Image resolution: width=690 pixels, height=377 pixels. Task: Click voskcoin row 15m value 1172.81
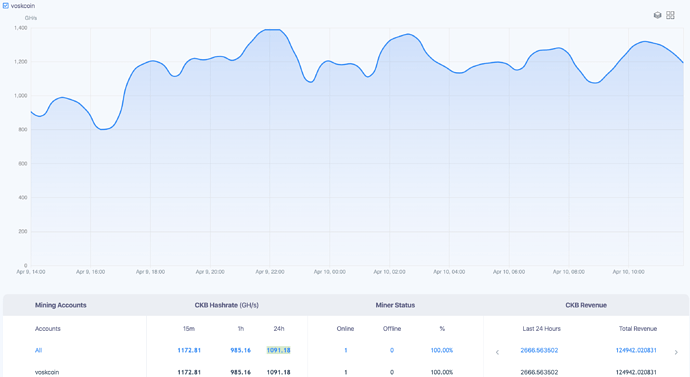[189, 372]
